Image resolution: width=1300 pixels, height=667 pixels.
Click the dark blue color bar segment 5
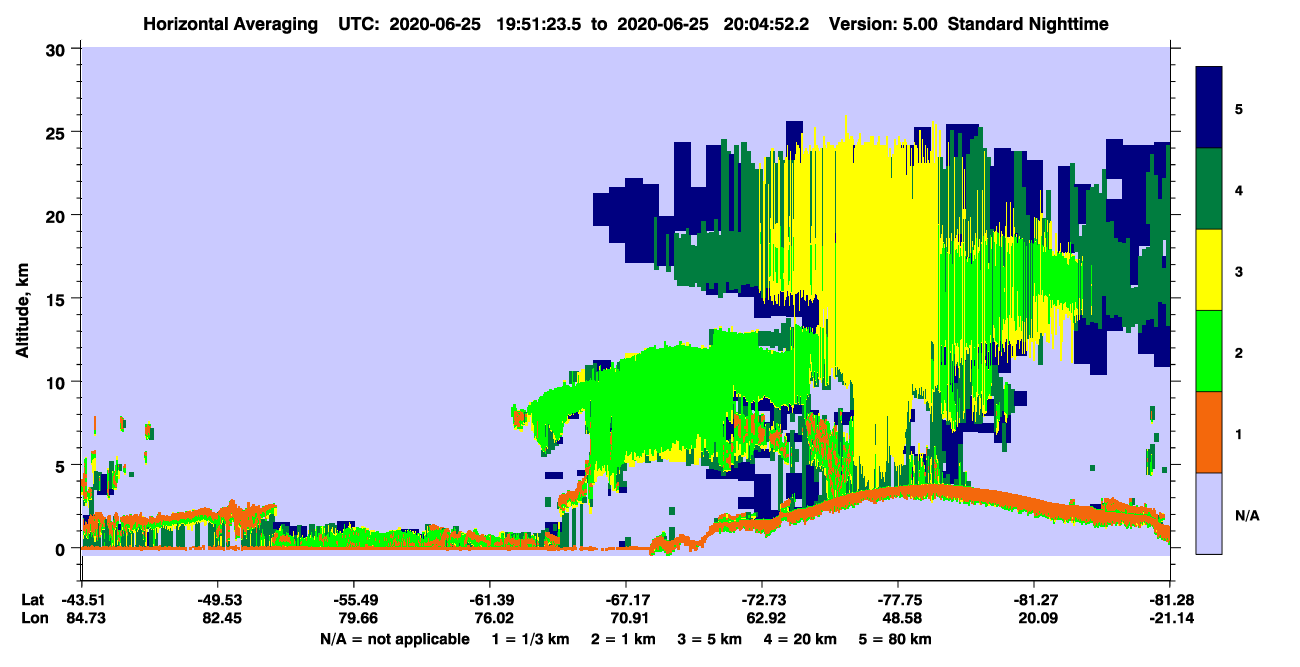coord(1209,107)
